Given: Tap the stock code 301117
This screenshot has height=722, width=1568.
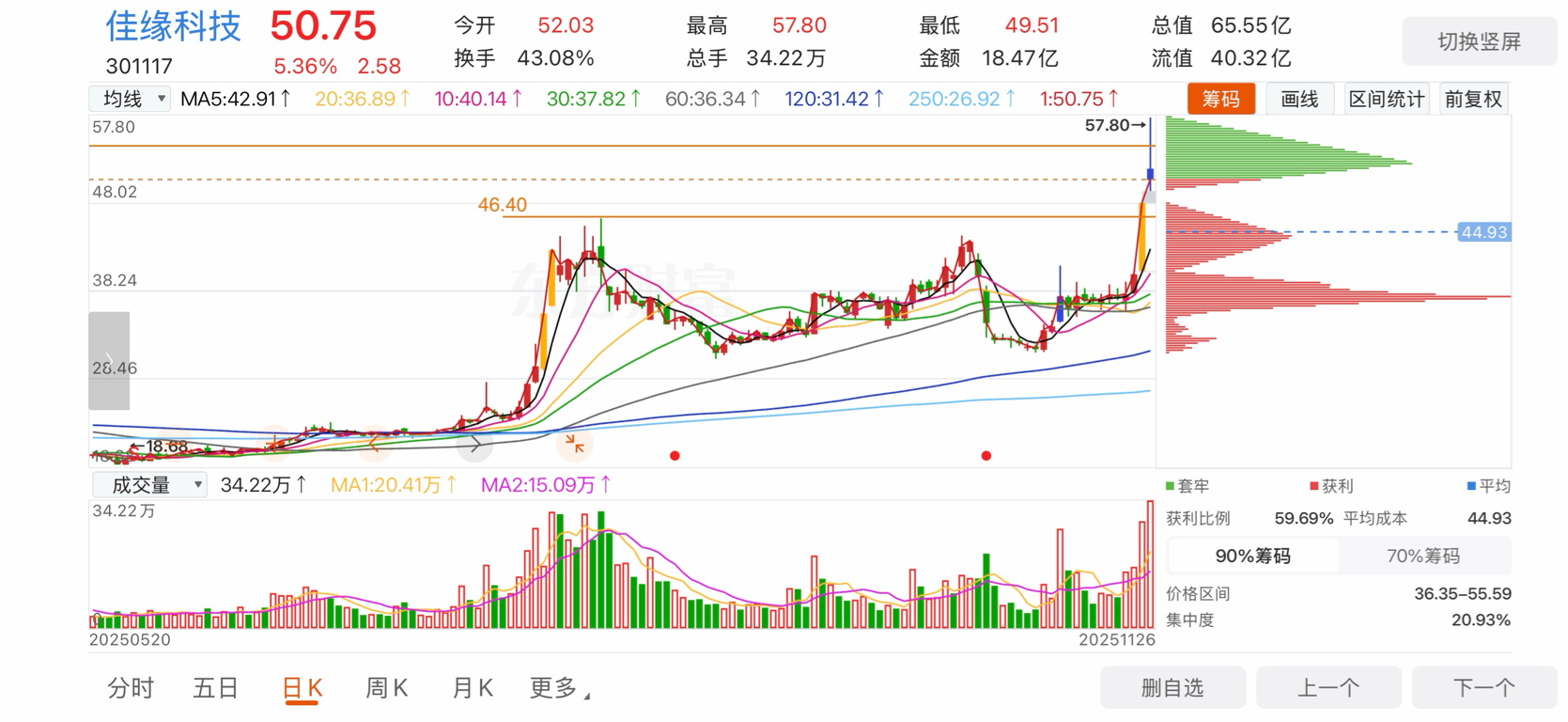Looking at the screenshot, I should 139,66.
